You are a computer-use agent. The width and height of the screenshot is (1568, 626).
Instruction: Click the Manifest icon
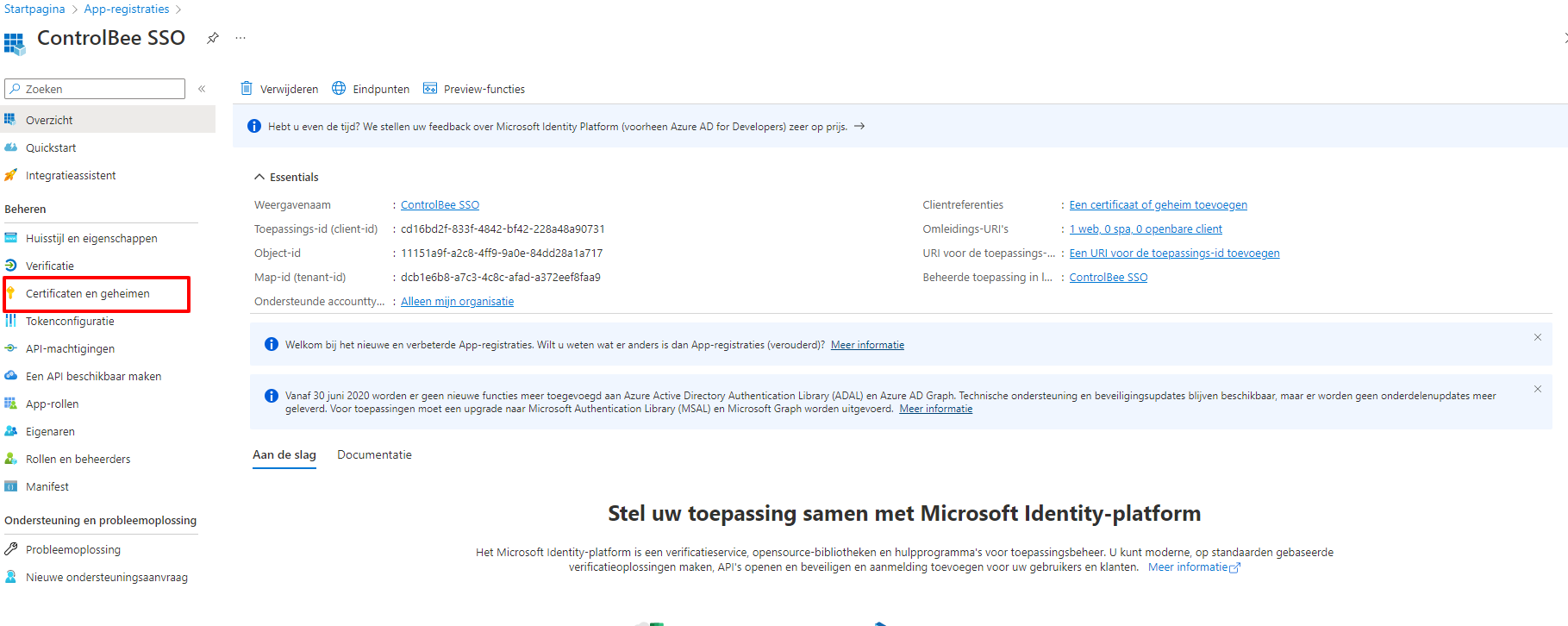click(x=10, y=486)
